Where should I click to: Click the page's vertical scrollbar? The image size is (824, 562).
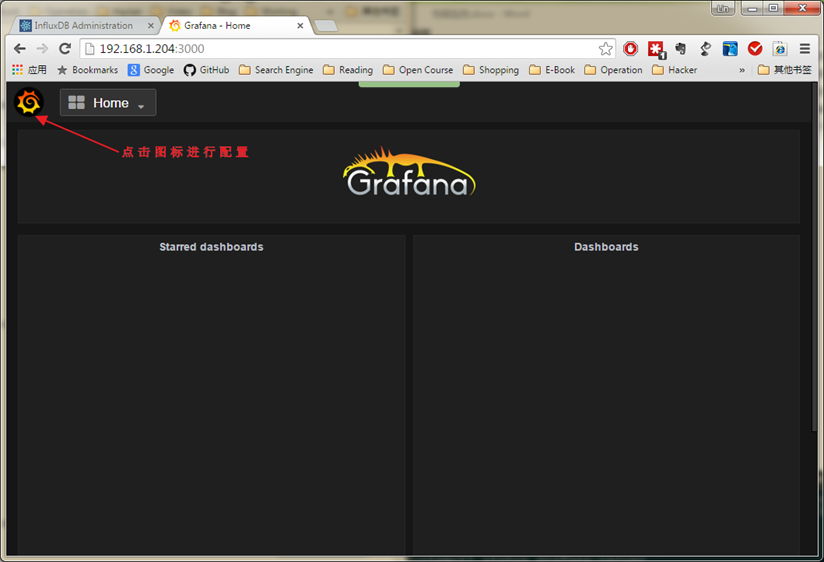815,300
